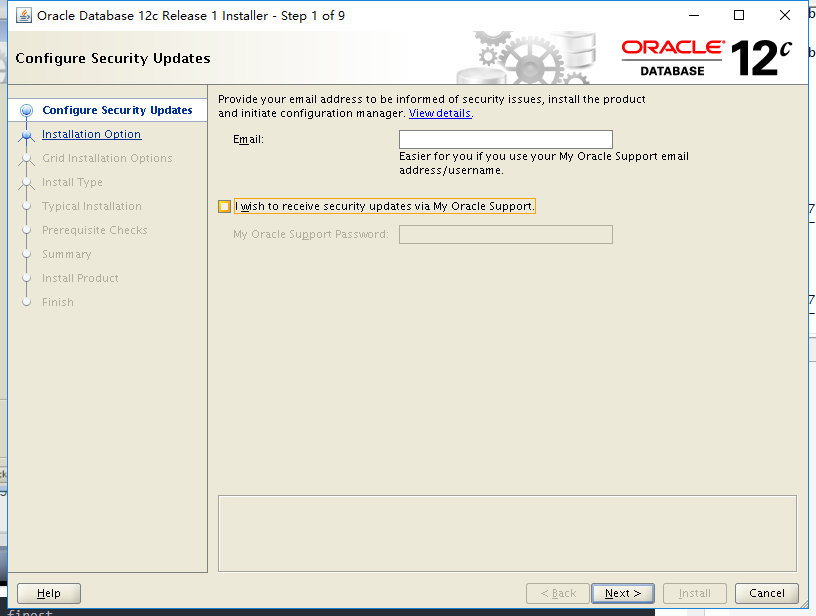This screenshot has width=816, height=616.
Task: Click the Finish step in sidebar
Action: [58, 302]
